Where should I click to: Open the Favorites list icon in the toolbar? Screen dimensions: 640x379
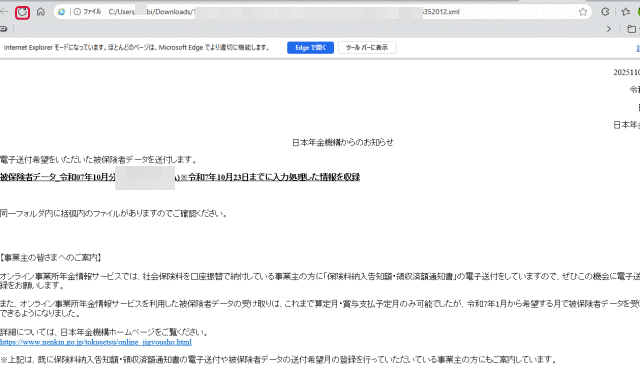(626, 12)
